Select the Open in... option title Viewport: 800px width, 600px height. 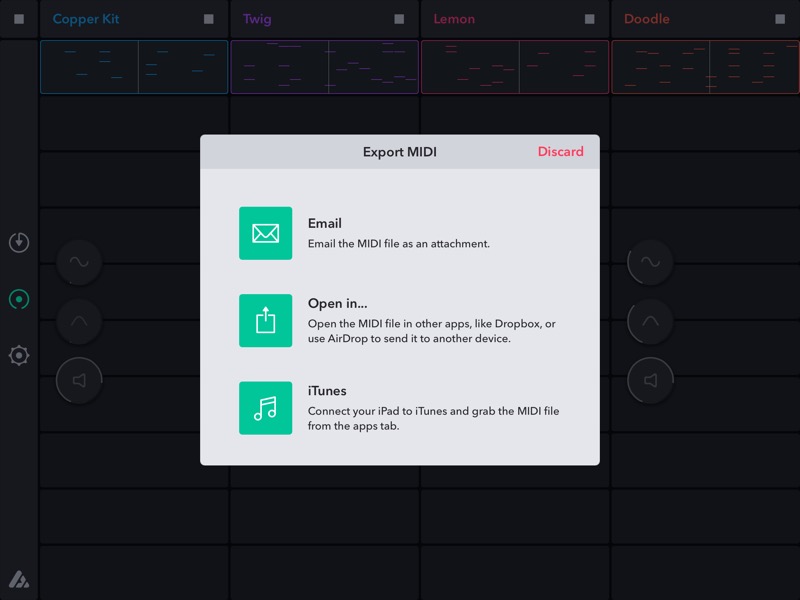tap(337, 304)
